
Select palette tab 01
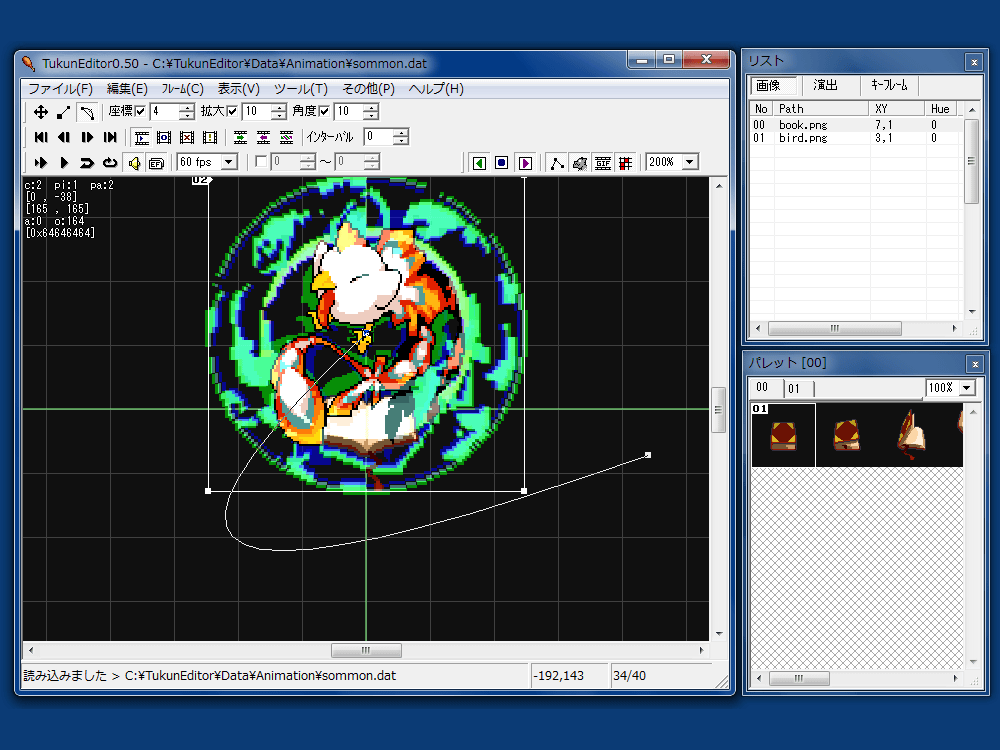(x=797, y=388)
